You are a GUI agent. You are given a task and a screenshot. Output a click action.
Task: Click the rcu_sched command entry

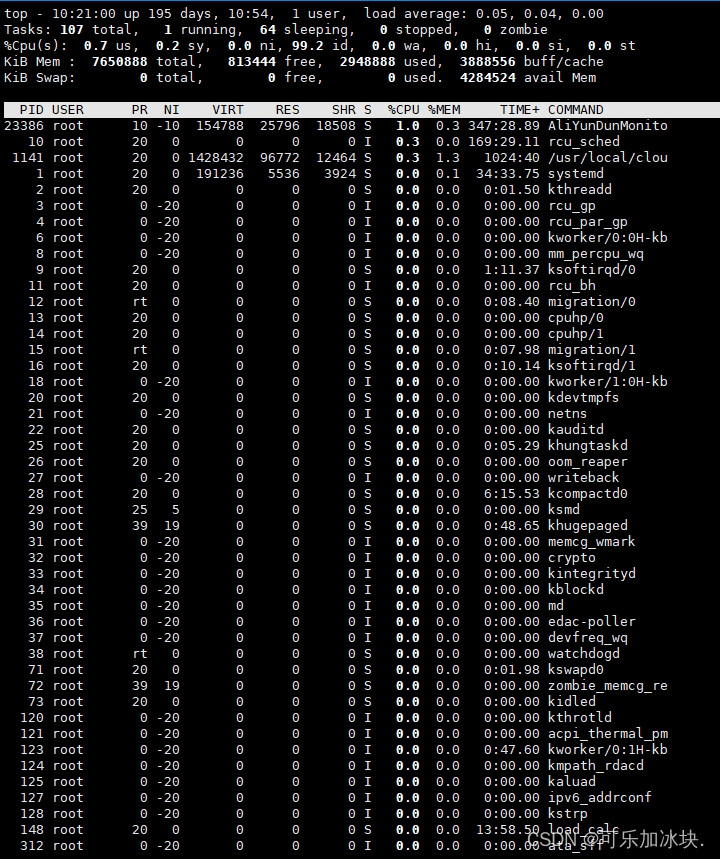[584, 141]
